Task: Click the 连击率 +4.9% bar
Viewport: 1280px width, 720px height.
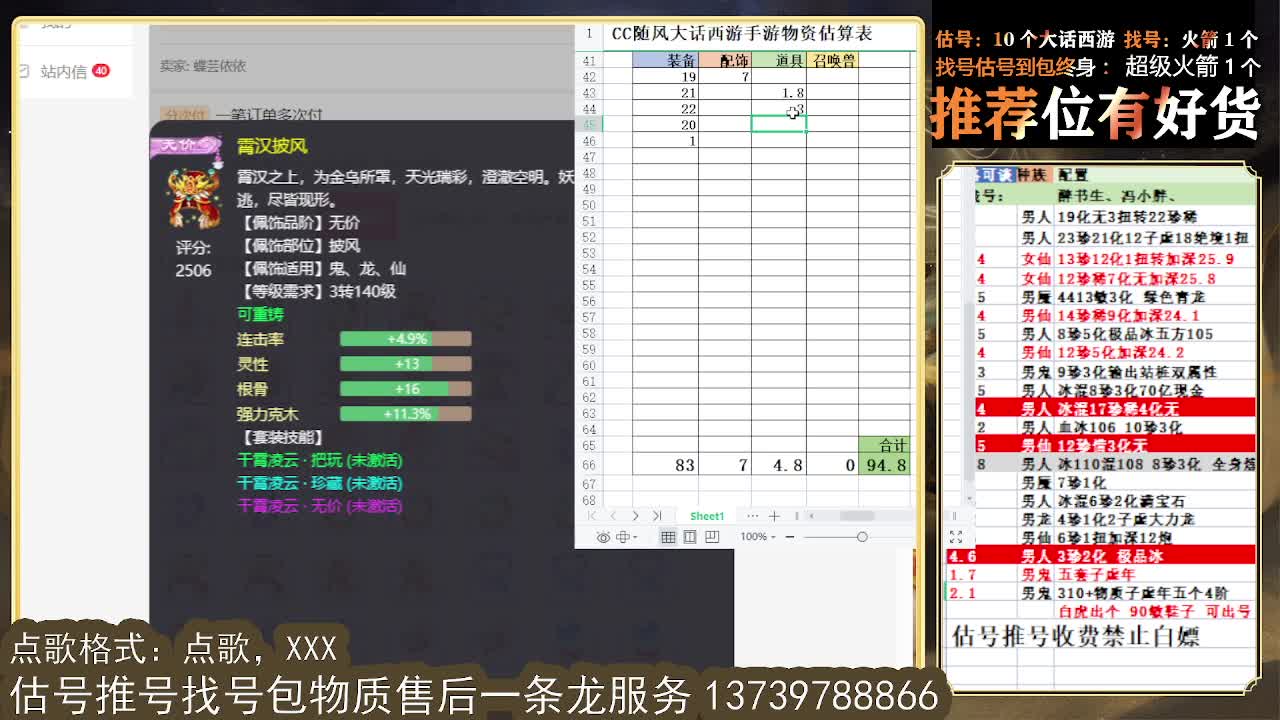Action: (x=405, y=339)
